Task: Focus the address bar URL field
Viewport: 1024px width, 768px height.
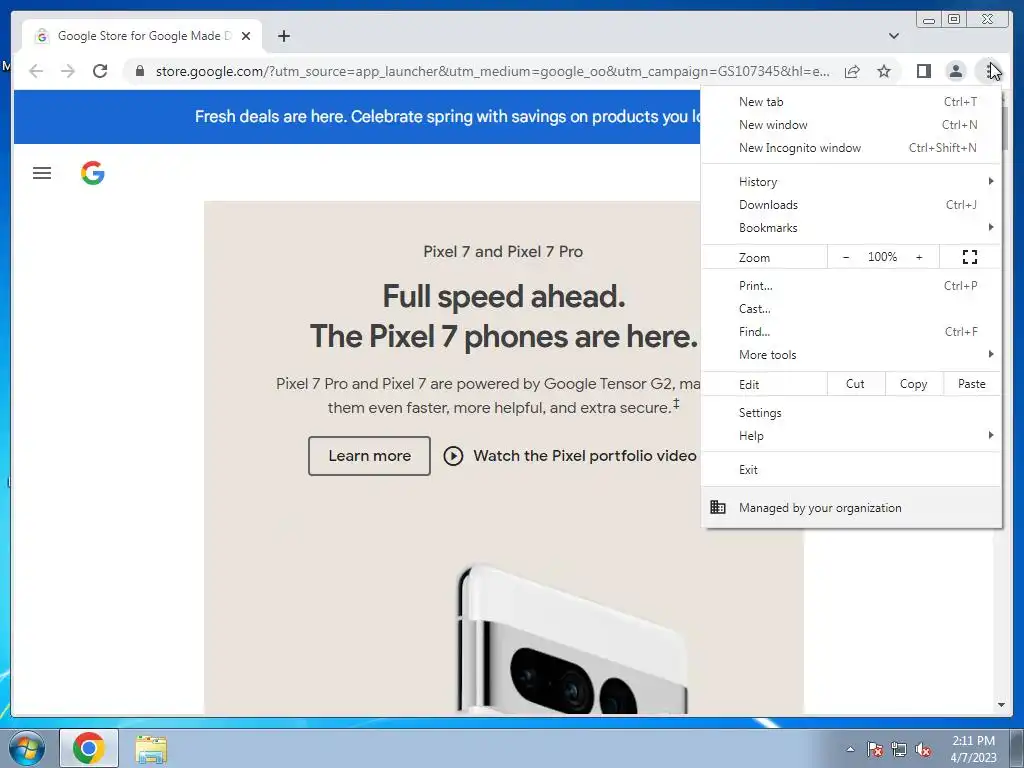Action: 492,71
